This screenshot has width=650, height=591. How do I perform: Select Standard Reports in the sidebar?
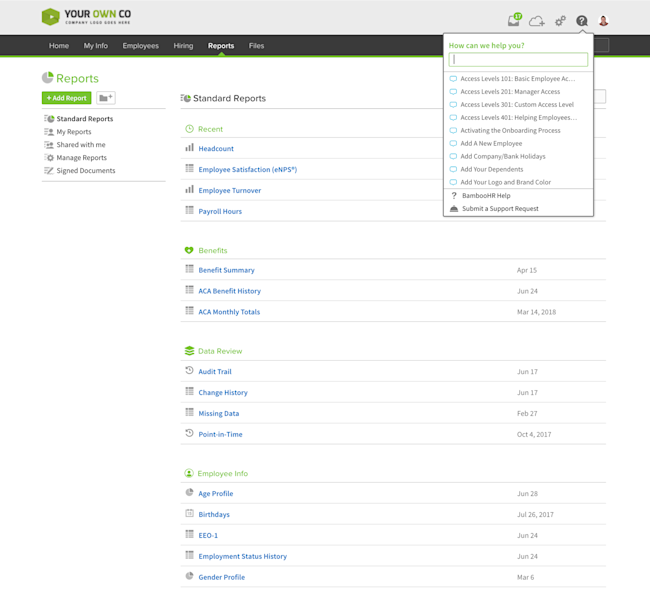(x=85, y=119)
